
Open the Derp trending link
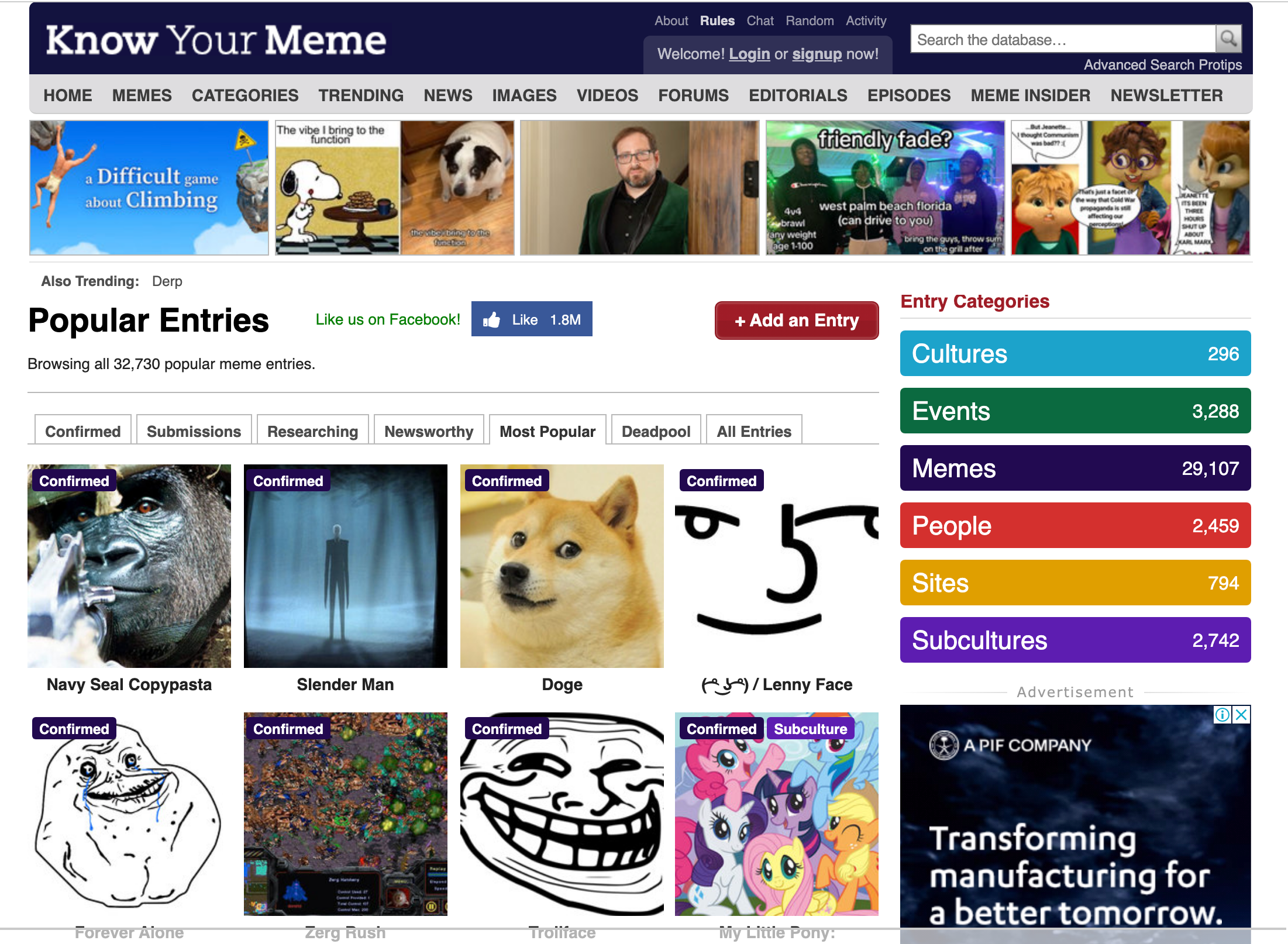pyautogui.click(x=167, y=281)
